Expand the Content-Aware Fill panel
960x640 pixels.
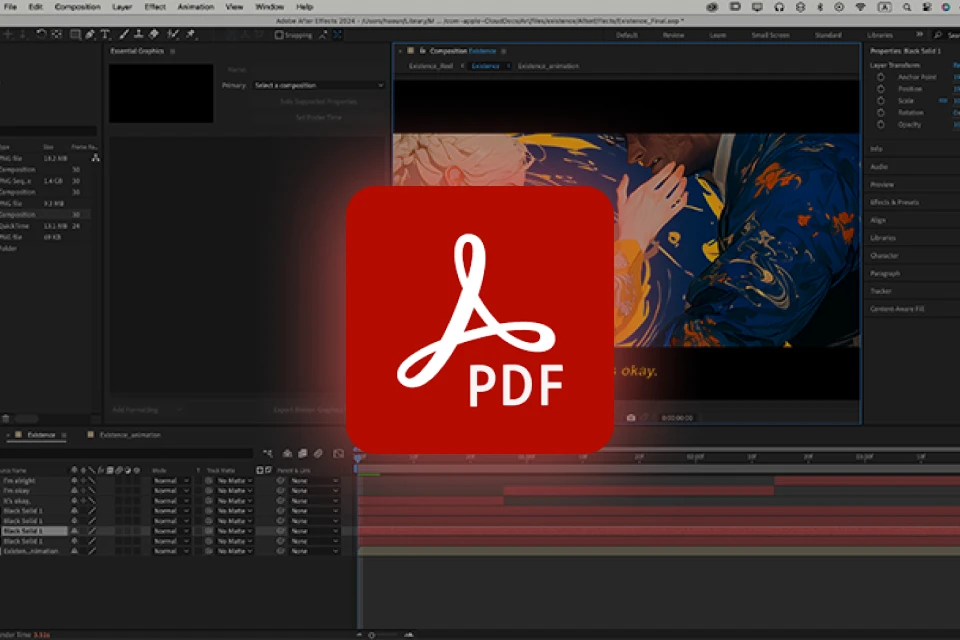pyautogui.click(x=897, y=309)
